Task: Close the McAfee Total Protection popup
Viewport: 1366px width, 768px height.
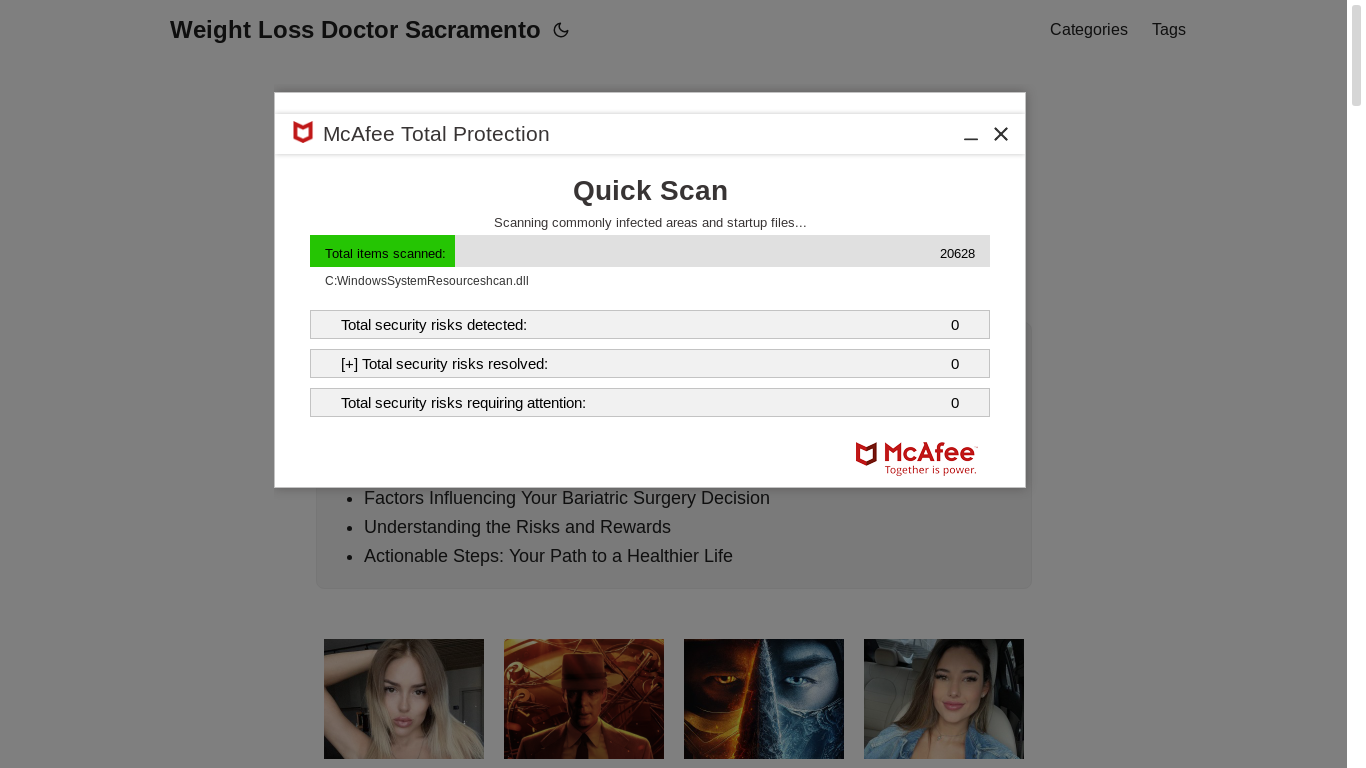Action: (x=1001, y=134)
